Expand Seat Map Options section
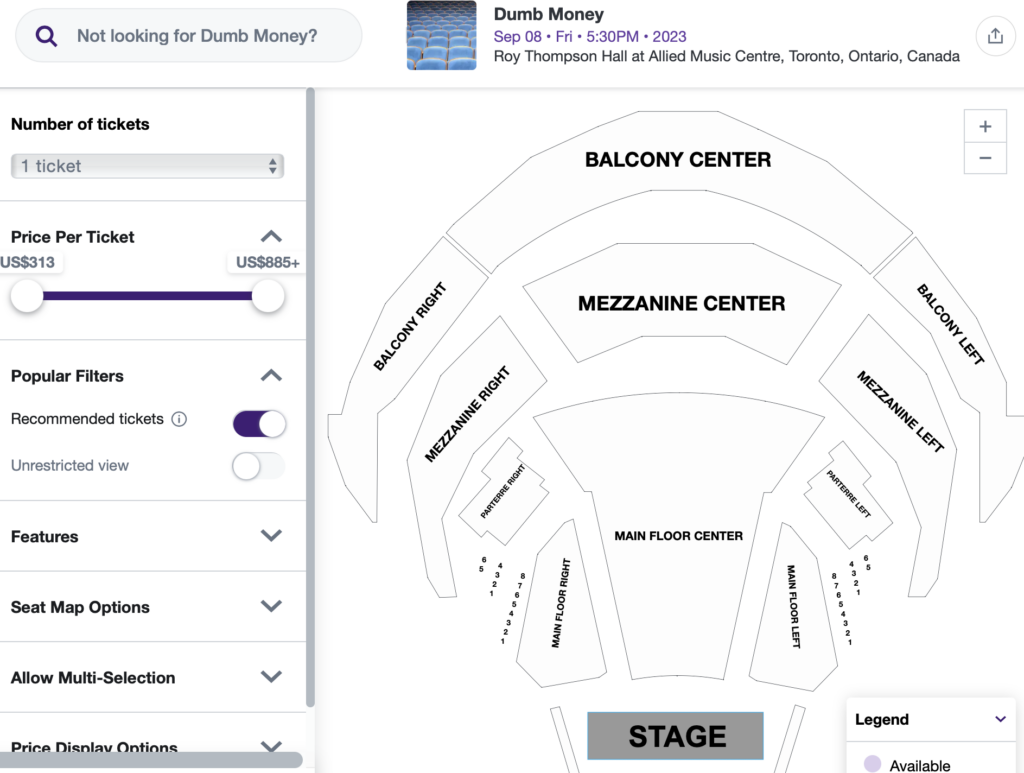 click(x=271, y=606)
